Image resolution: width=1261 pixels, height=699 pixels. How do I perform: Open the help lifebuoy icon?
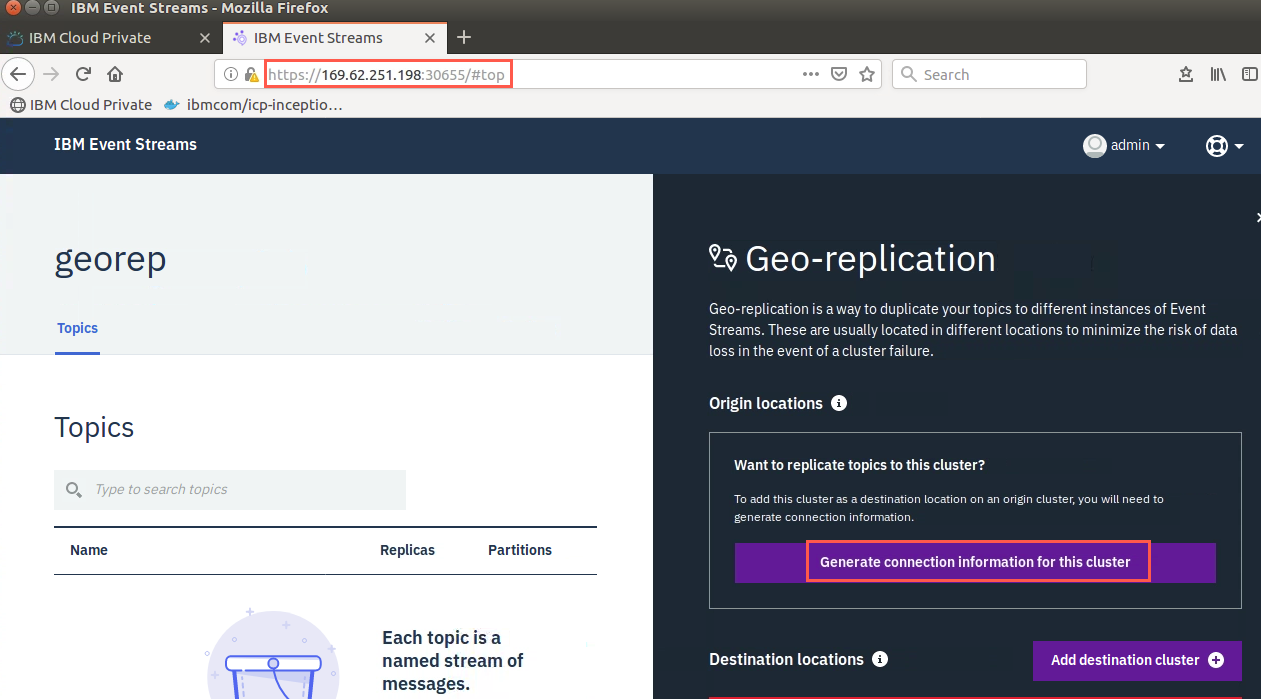(1216, 145)
